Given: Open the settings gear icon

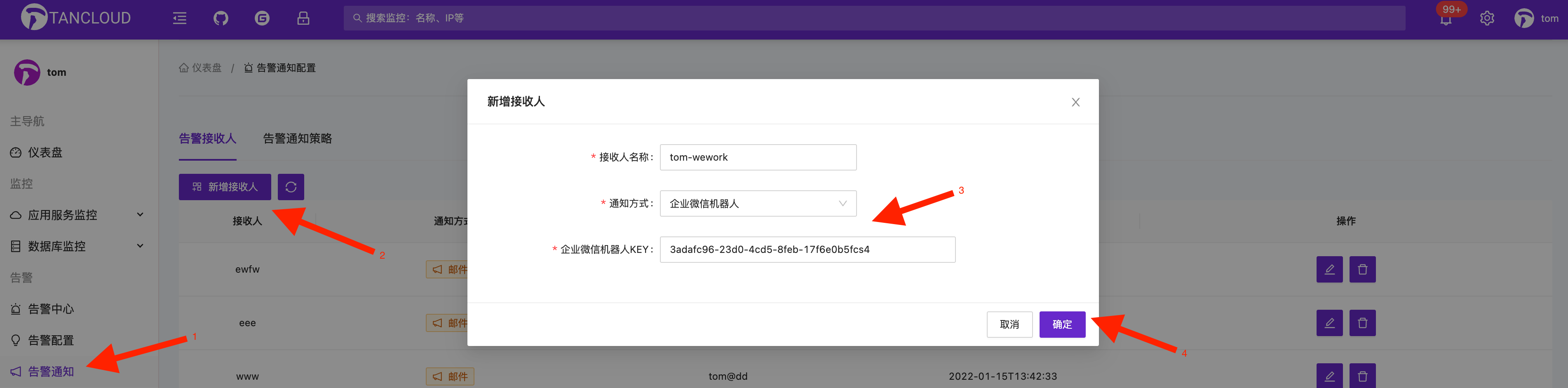Looking at the screenshot, I should click(1487, 18).
